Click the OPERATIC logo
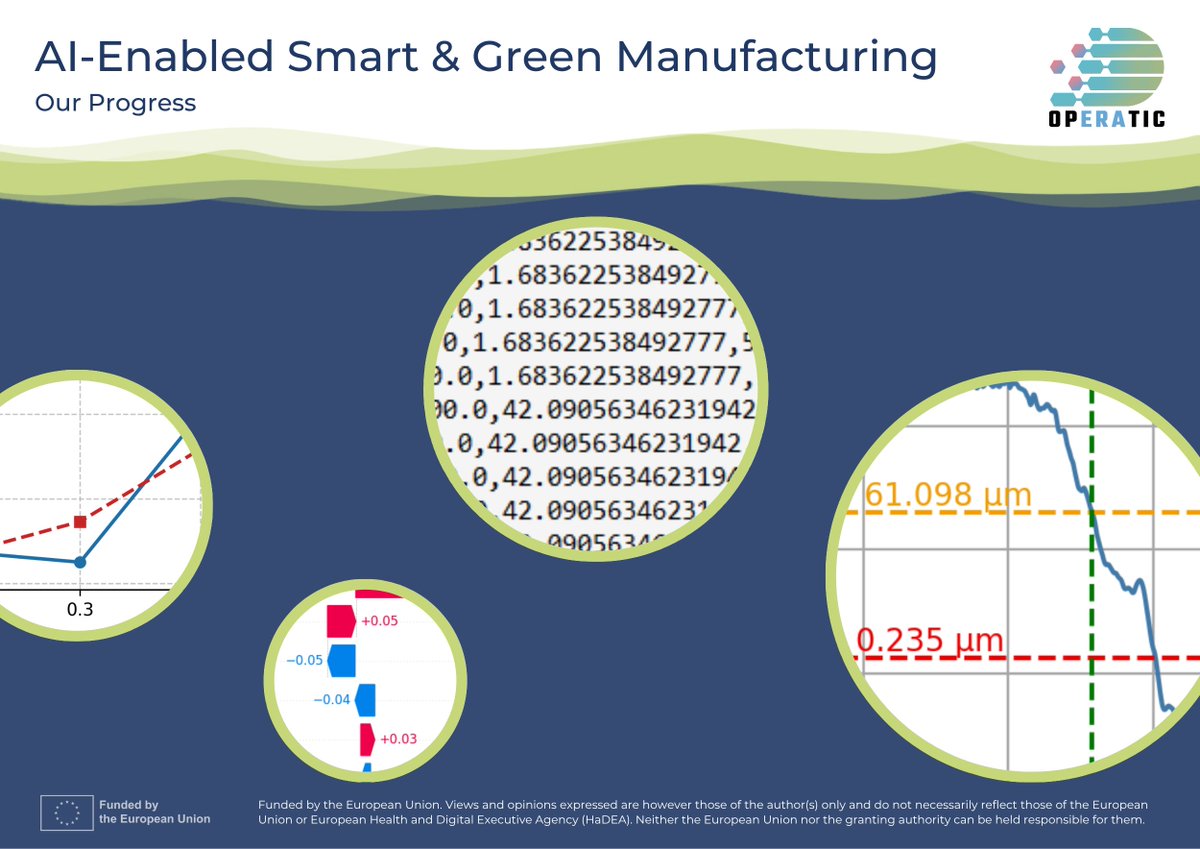Viewport: 1200px width, 849px height. tap(1107, 80)
